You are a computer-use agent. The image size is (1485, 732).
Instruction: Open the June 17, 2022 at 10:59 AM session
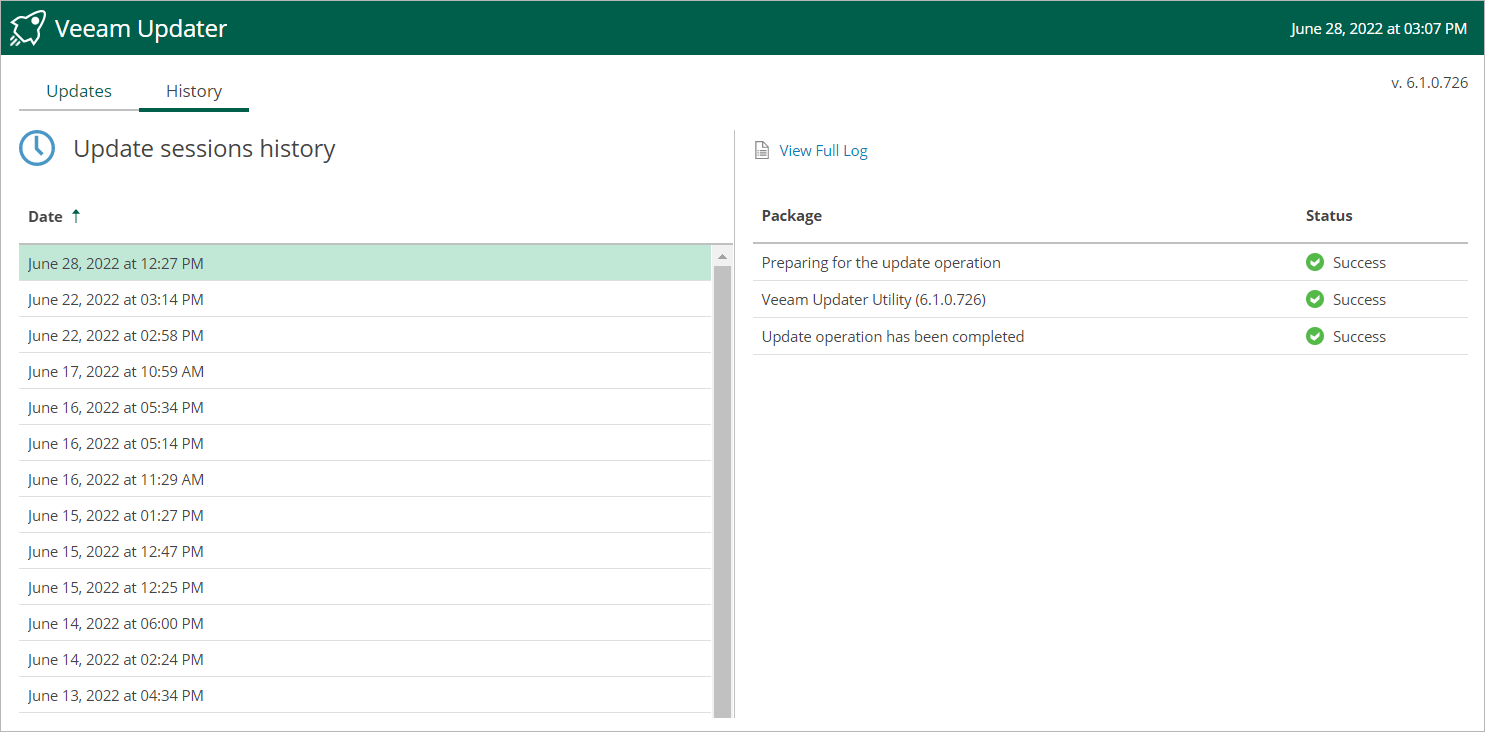coord(116,372)
